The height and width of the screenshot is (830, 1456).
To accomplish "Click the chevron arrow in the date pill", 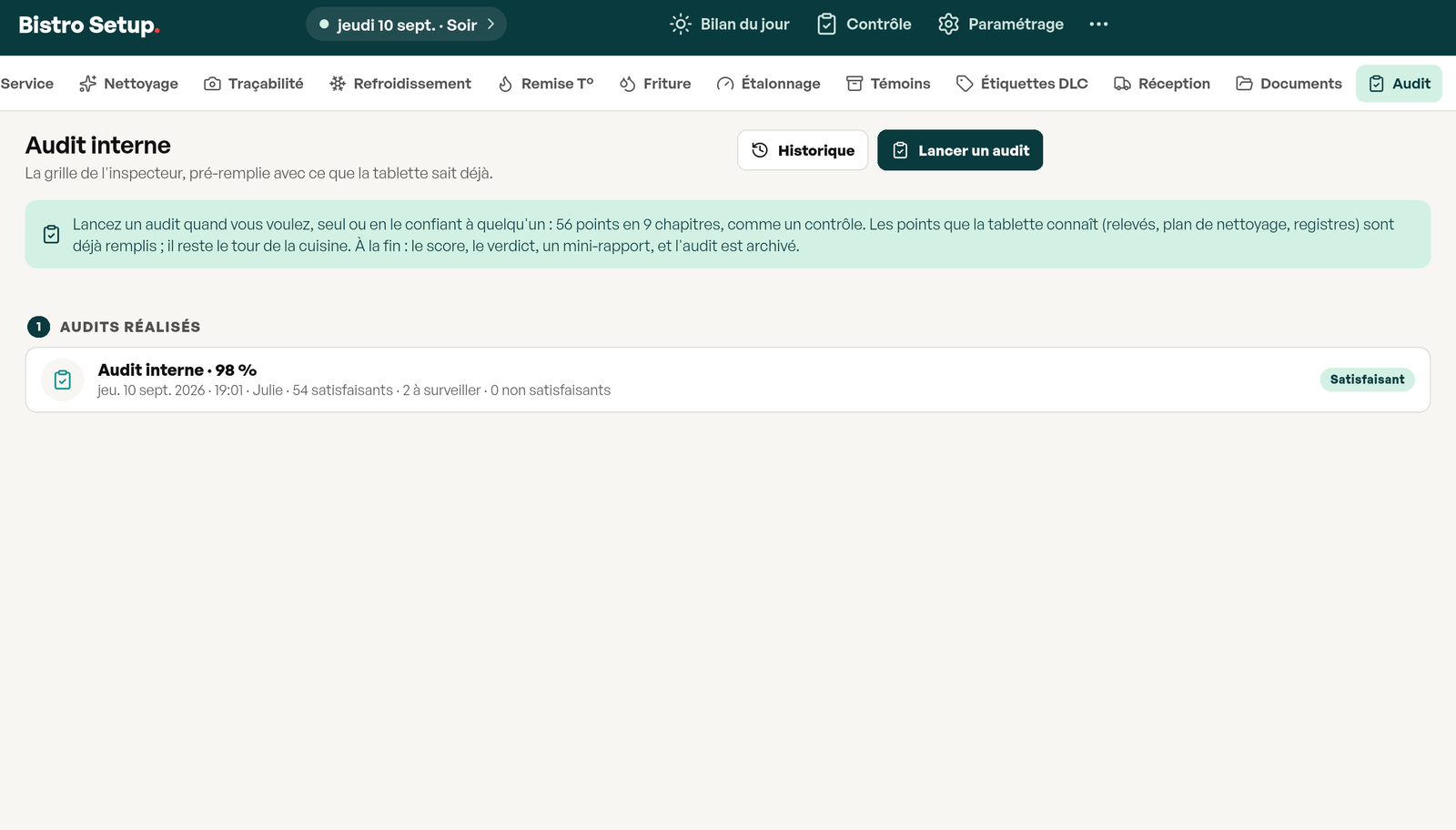I will (490, 25).
